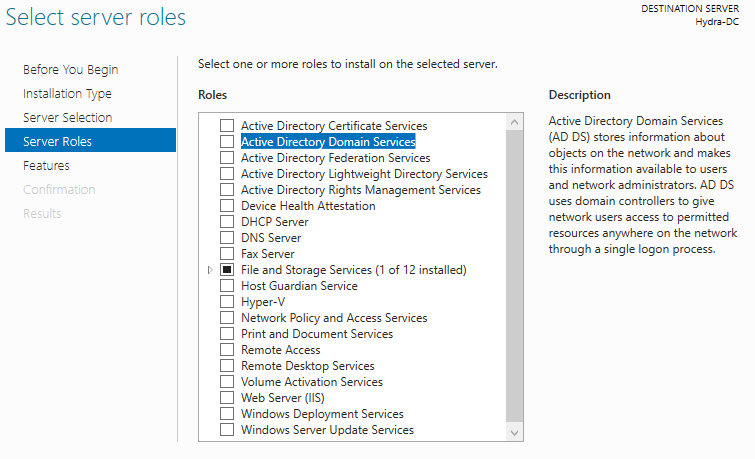Check Active Directory Certificate Services box
This screenshot has height=459, width=755.
tap(227, 126)
